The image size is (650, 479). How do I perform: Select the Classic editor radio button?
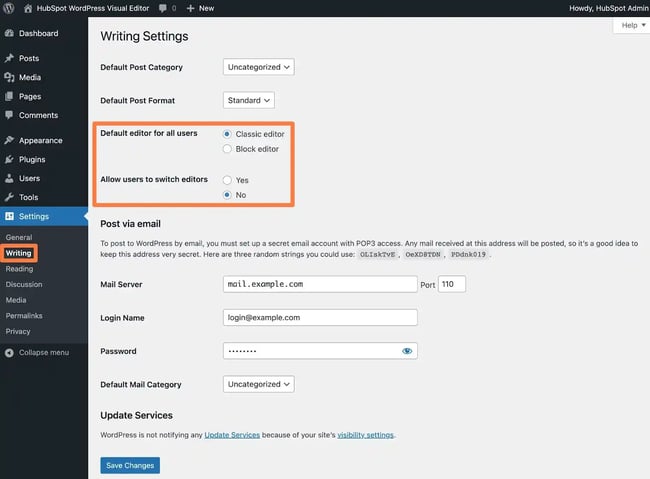(227, 134)
